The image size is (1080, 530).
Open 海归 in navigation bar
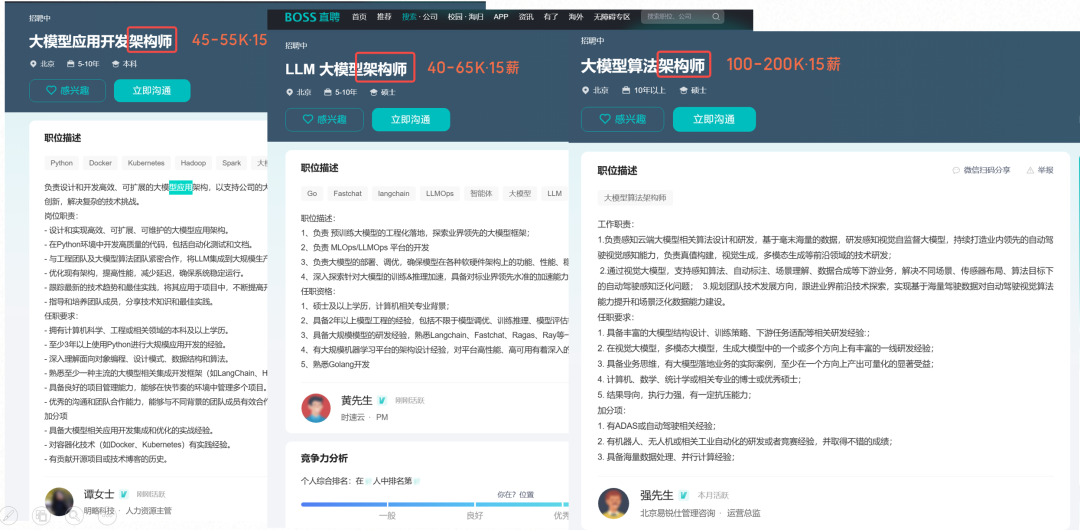tap(476, 17)
